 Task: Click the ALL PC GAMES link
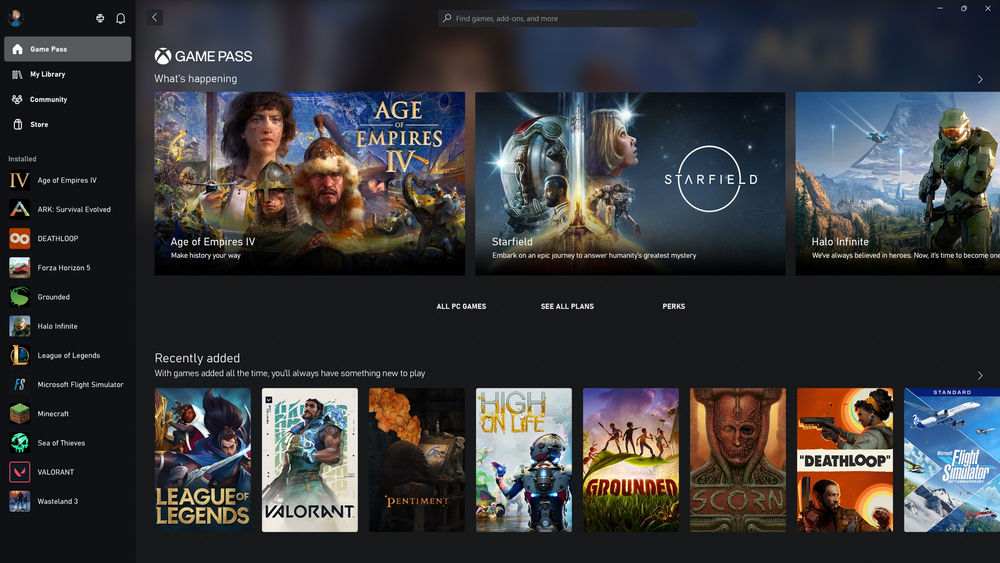point(461,306)
